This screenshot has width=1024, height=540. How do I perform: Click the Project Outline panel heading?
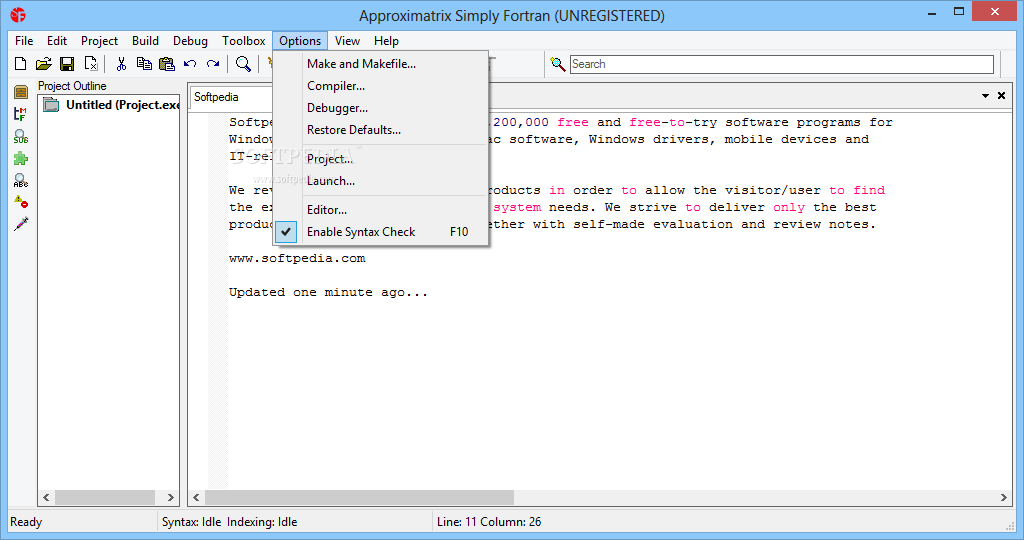point(72,86)
